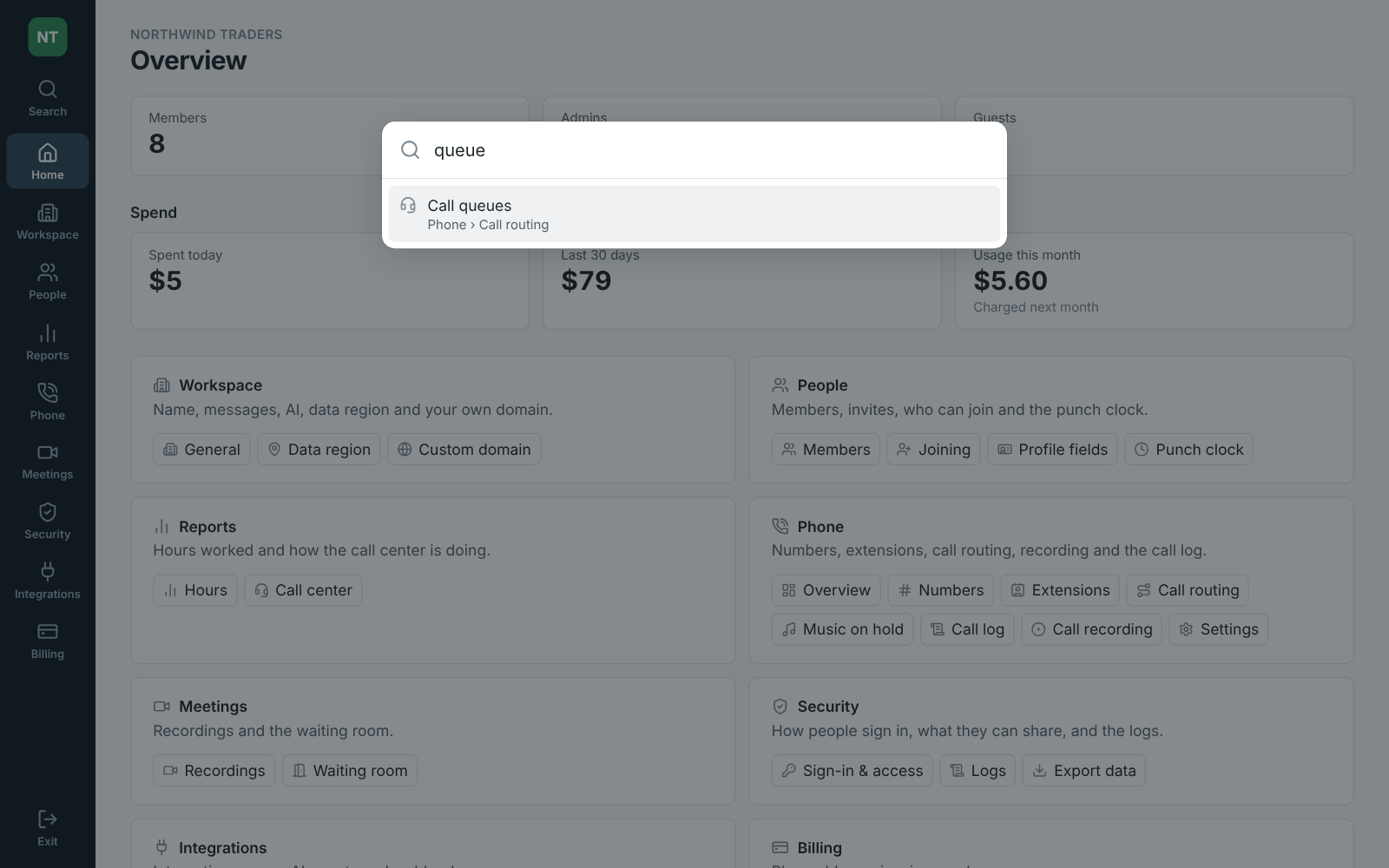Open Call routing chip
The image size is (1389, 868).
1188,590
